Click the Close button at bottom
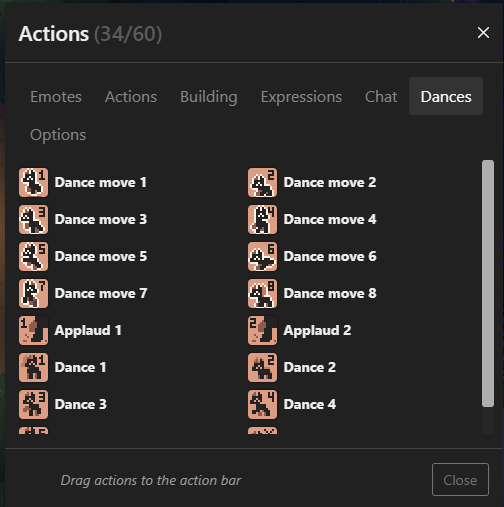The image size is (504, 507). [460, 480]
